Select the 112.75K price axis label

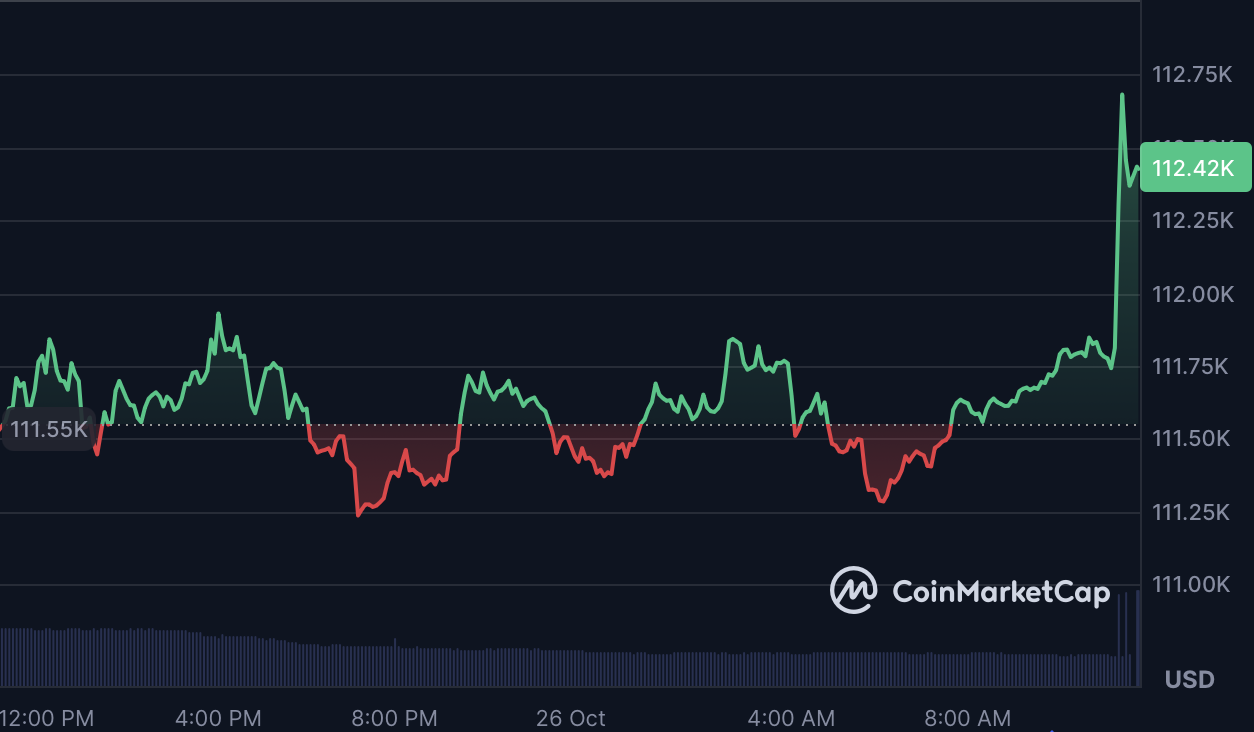1192,75
